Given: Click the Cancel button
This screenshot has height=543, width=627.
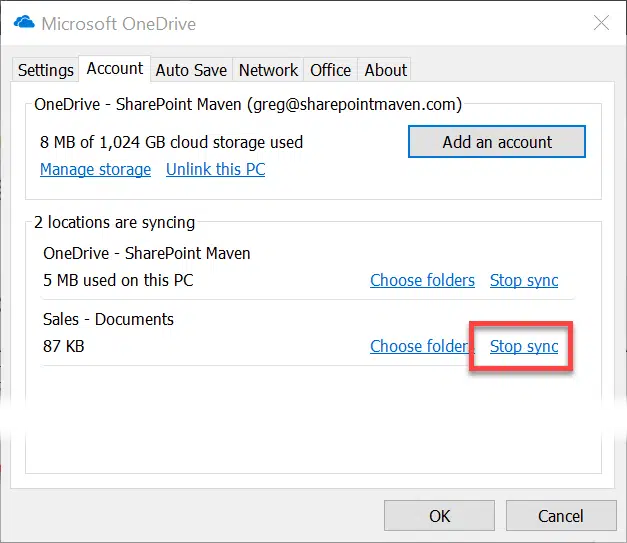Looking at the screenshot, I should click(x=561, y=516).
